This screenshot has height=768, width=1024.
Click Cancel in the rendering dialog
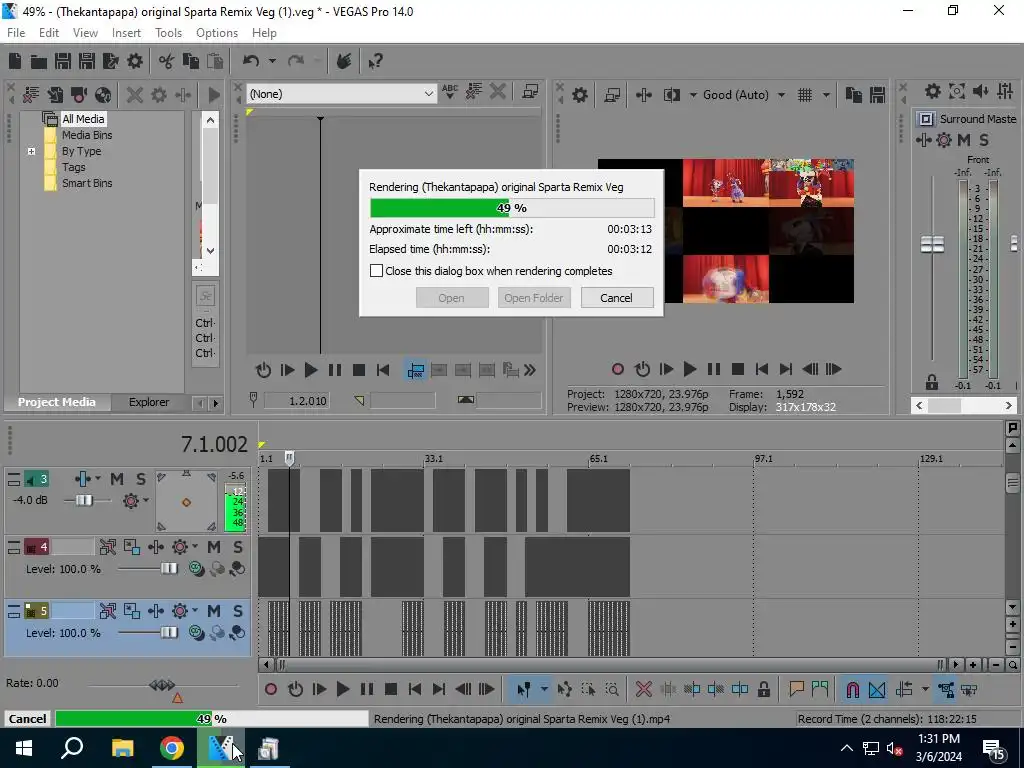click(616, 298)
